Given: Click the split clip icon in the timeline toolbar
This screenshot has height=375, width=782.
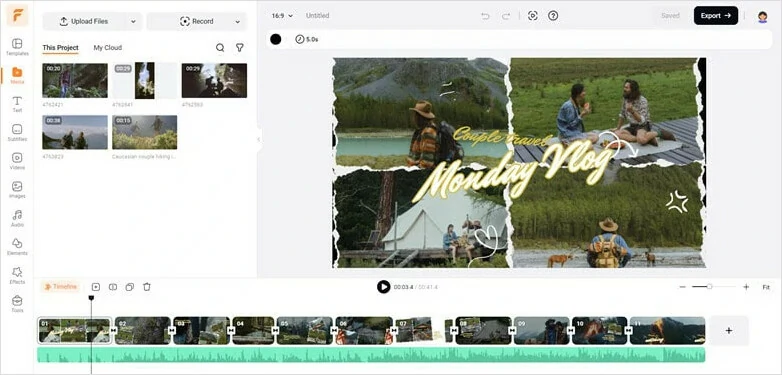Looking at the screenshot, I should (113, 287).
